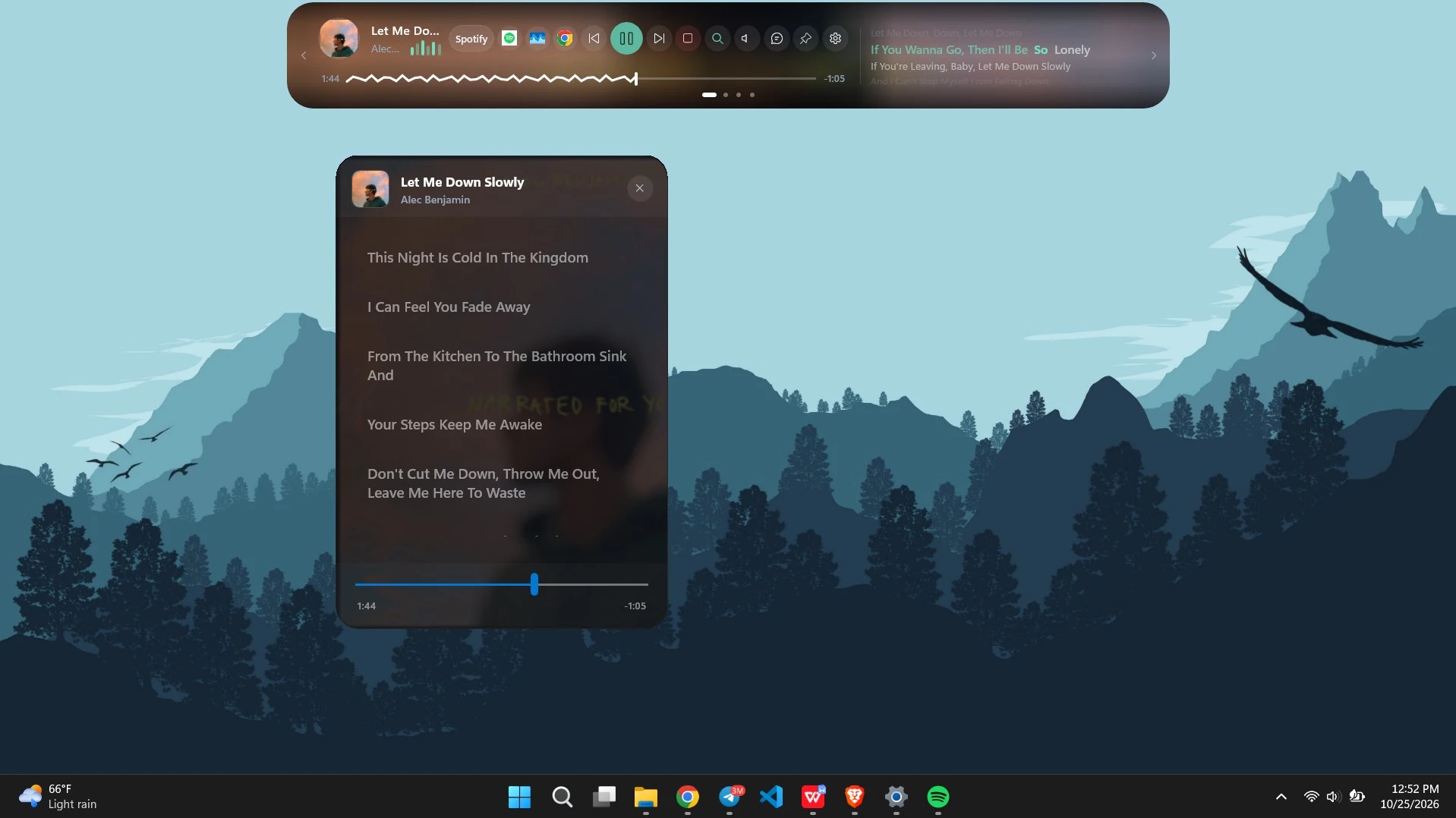
Task: Select the blue wave app source icon
Action: pyautogui.click(x=537, y=39)
